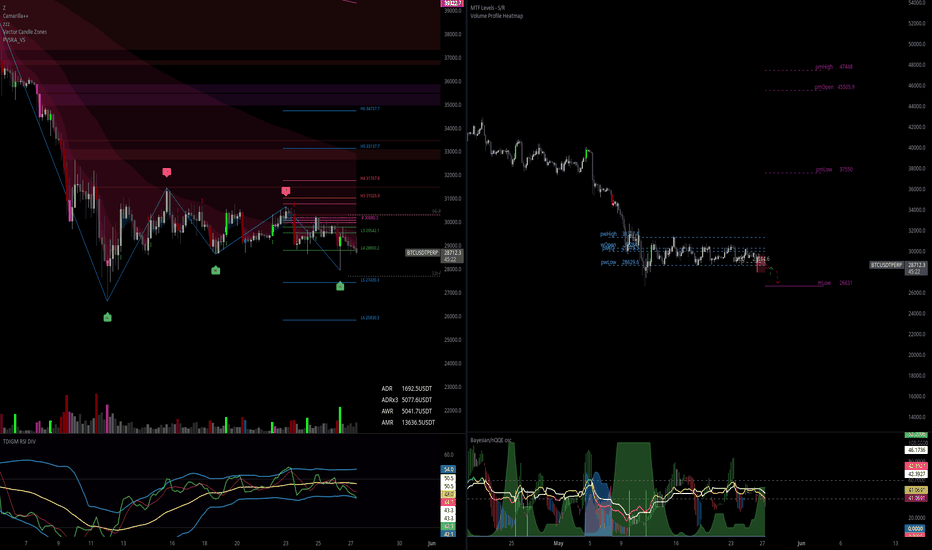Click the pwLow 28629.6 level label

pyautogui.click(x=619, y=262)
